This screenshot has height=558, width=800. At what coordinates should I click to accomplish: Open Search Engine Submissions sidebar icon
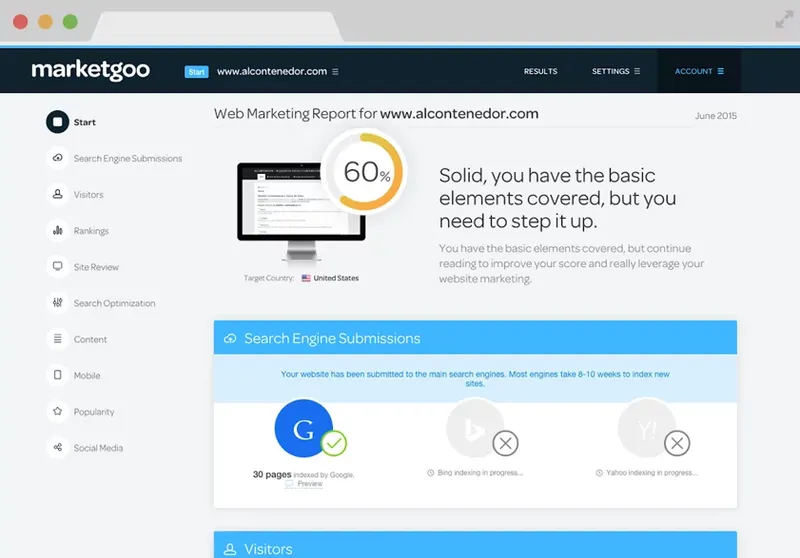coord(58,158)
